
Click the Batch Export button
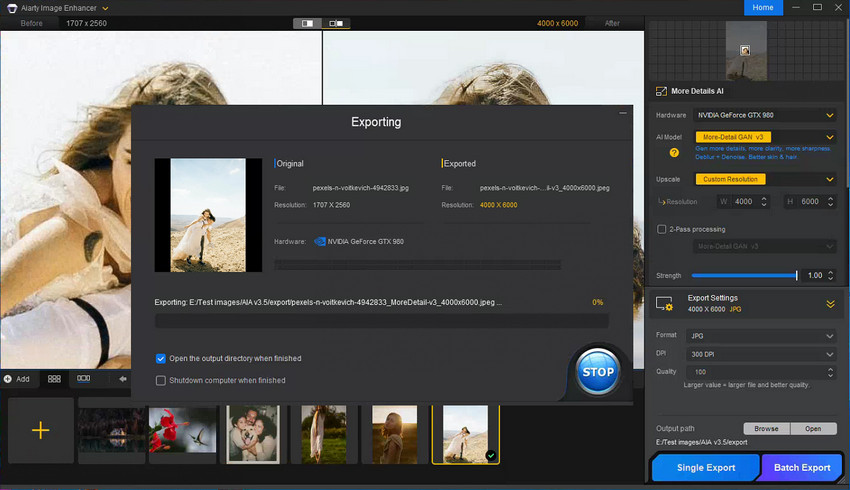[802, 467]
